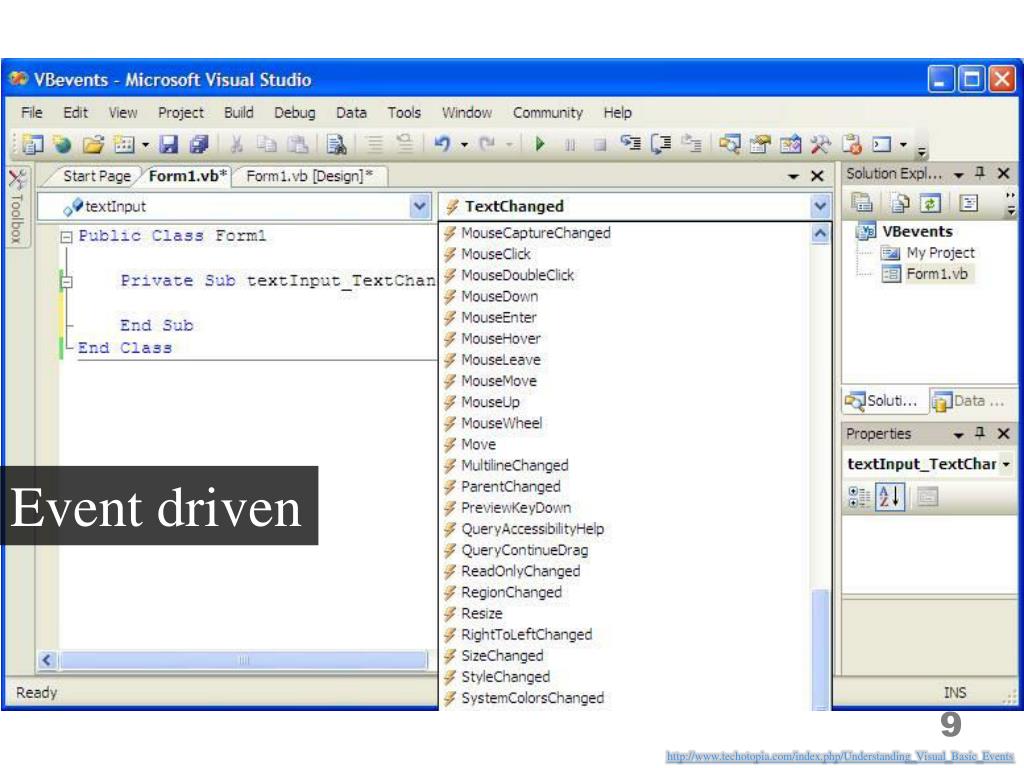Toggle Alphabetical sort in Properties panel
The image size is (1024, 768).
[889, 496]
